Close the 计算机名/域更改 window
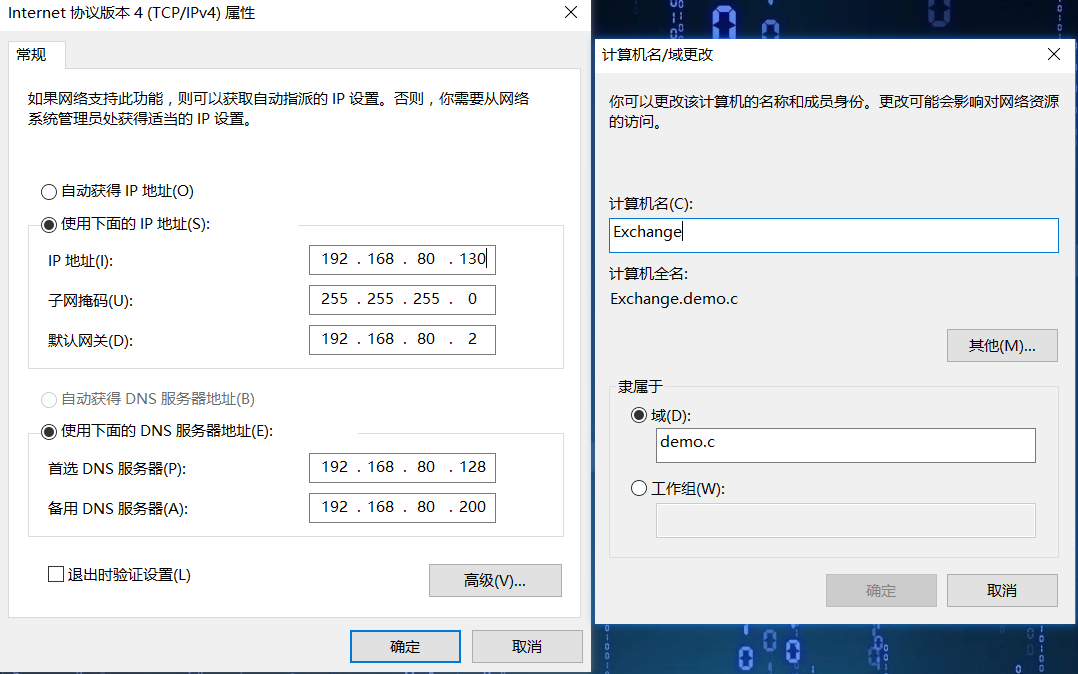 [1054, 54]
